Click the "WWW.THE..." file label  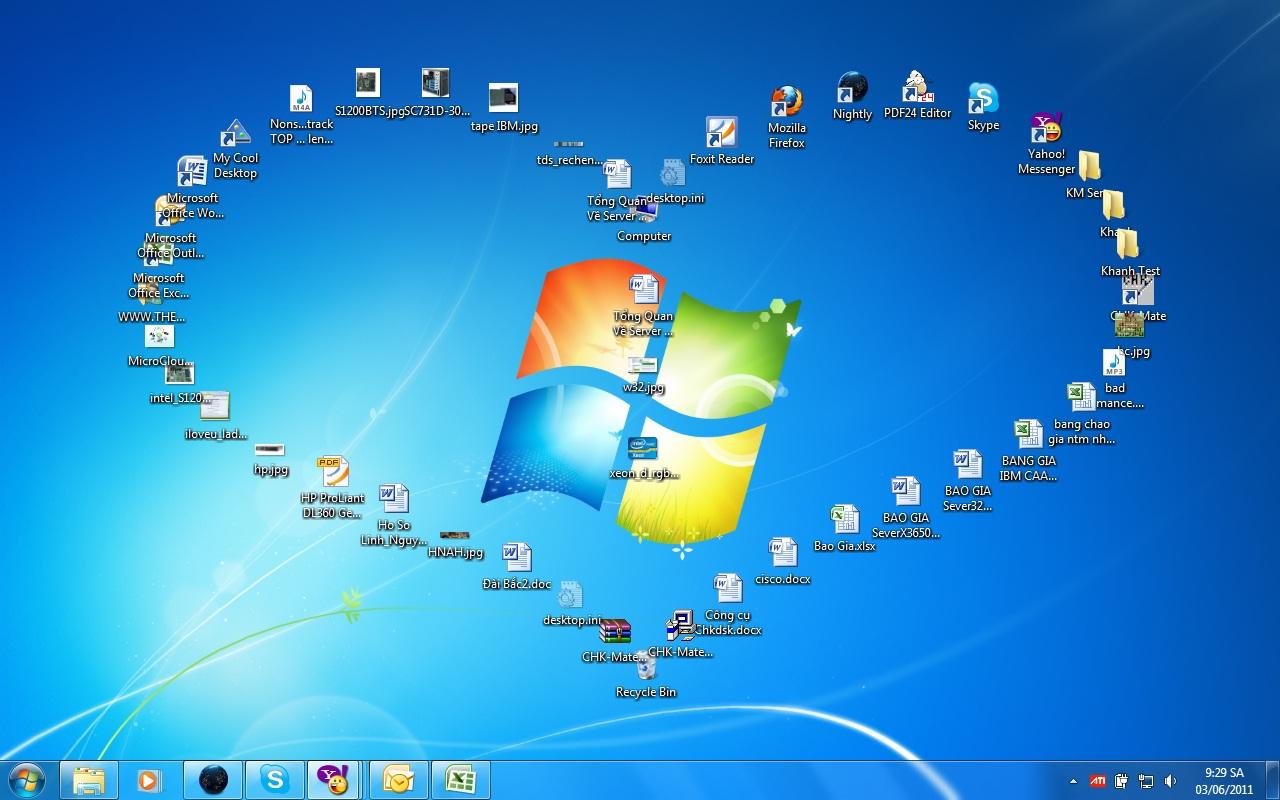pos(152,317)
